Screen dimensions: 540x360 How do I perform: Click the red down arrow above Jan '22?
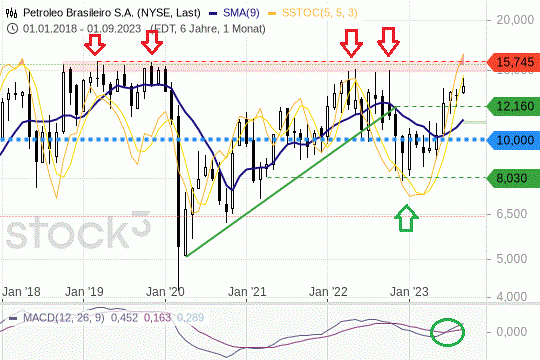tap(351, 43)
